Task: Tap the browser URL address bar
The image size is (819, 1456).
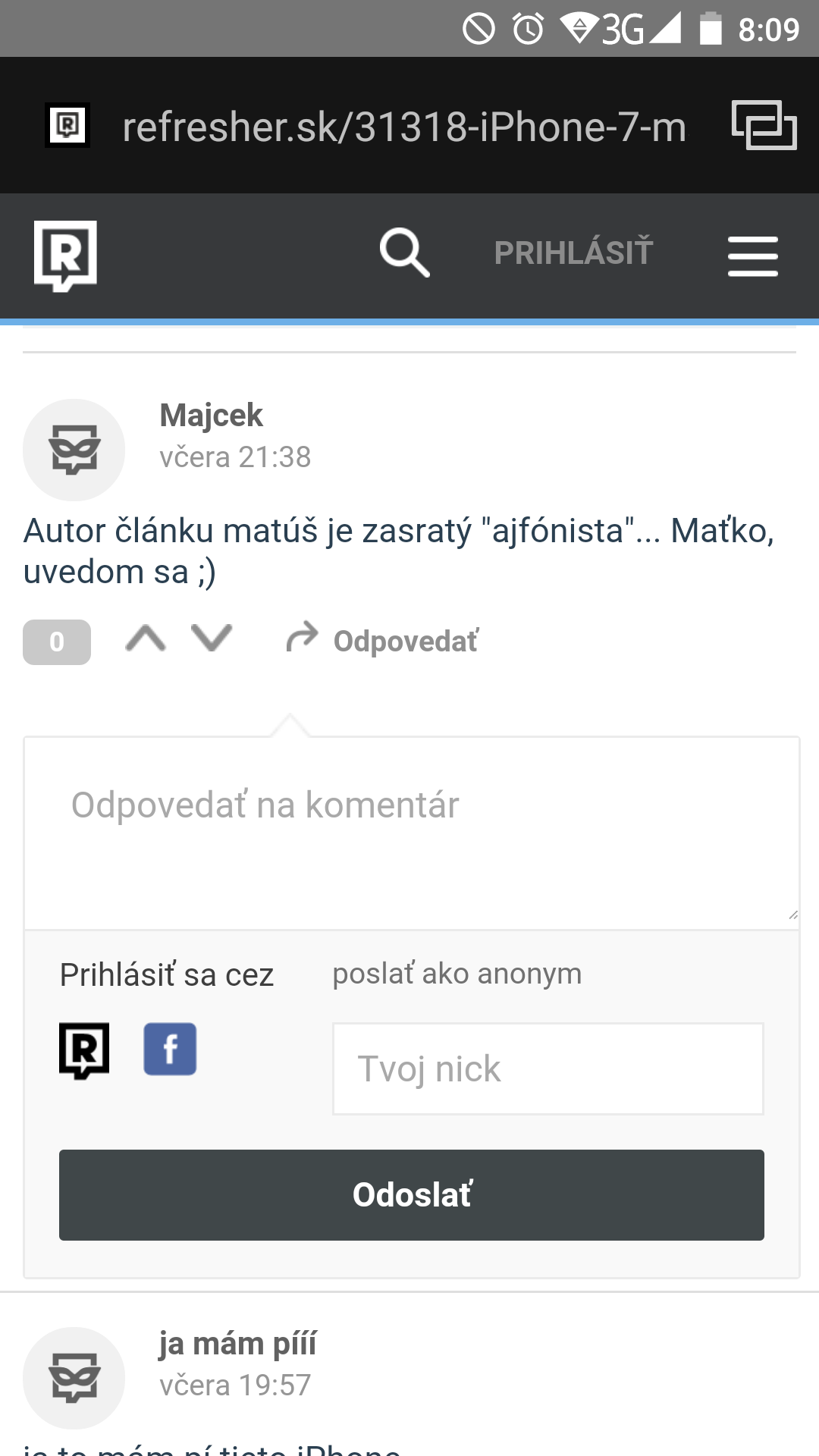Action: pos(404,127)
